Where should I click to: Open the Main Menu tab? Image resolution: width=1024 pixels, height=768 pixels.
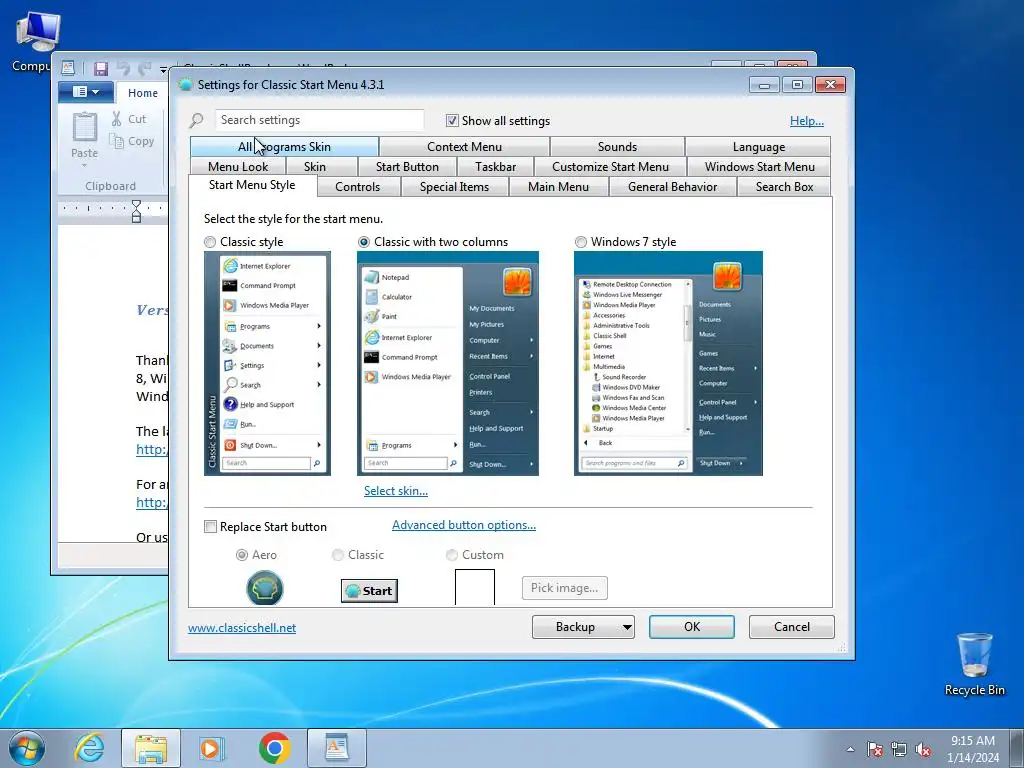pyautogui.click(x=558, y=187)
